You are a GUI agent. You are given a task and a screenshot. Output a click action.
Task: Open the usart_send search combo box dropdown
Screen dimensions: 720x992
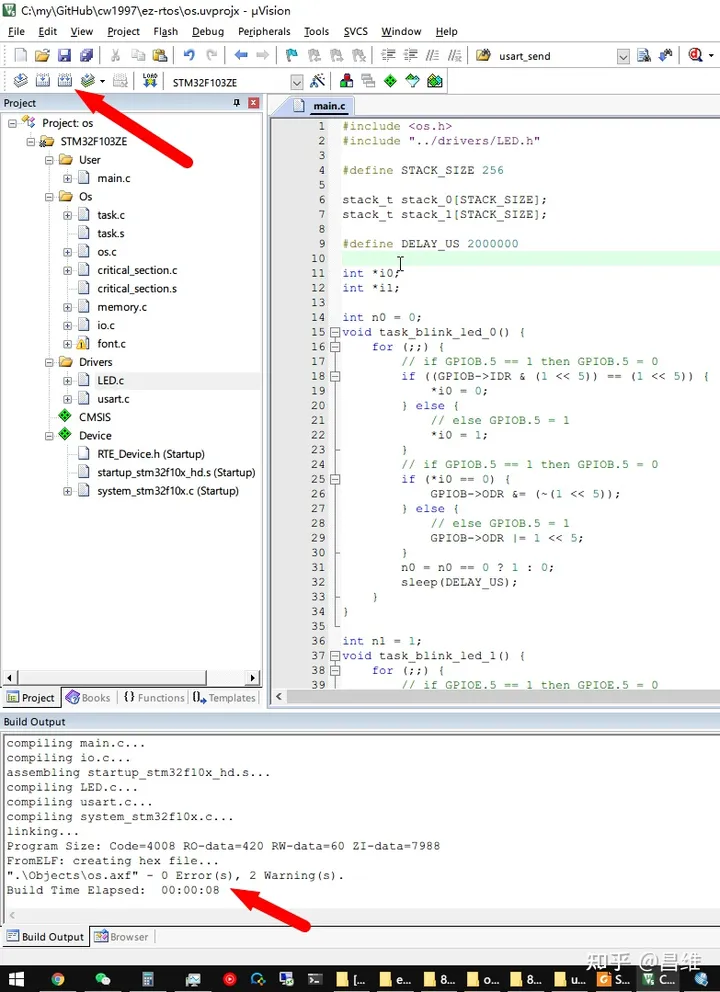click(x=623, y=56)
